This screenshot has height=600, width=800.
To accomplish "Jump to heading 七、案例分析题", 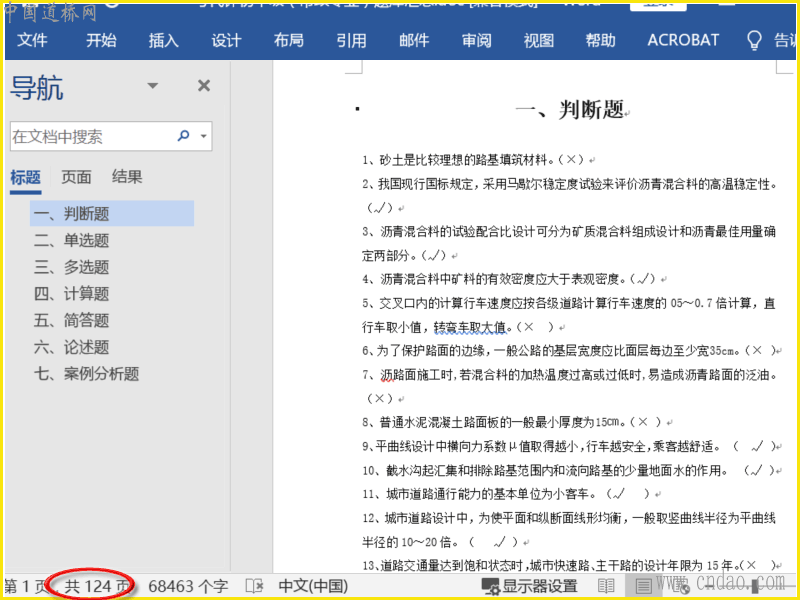I will (x=86, y=374).
